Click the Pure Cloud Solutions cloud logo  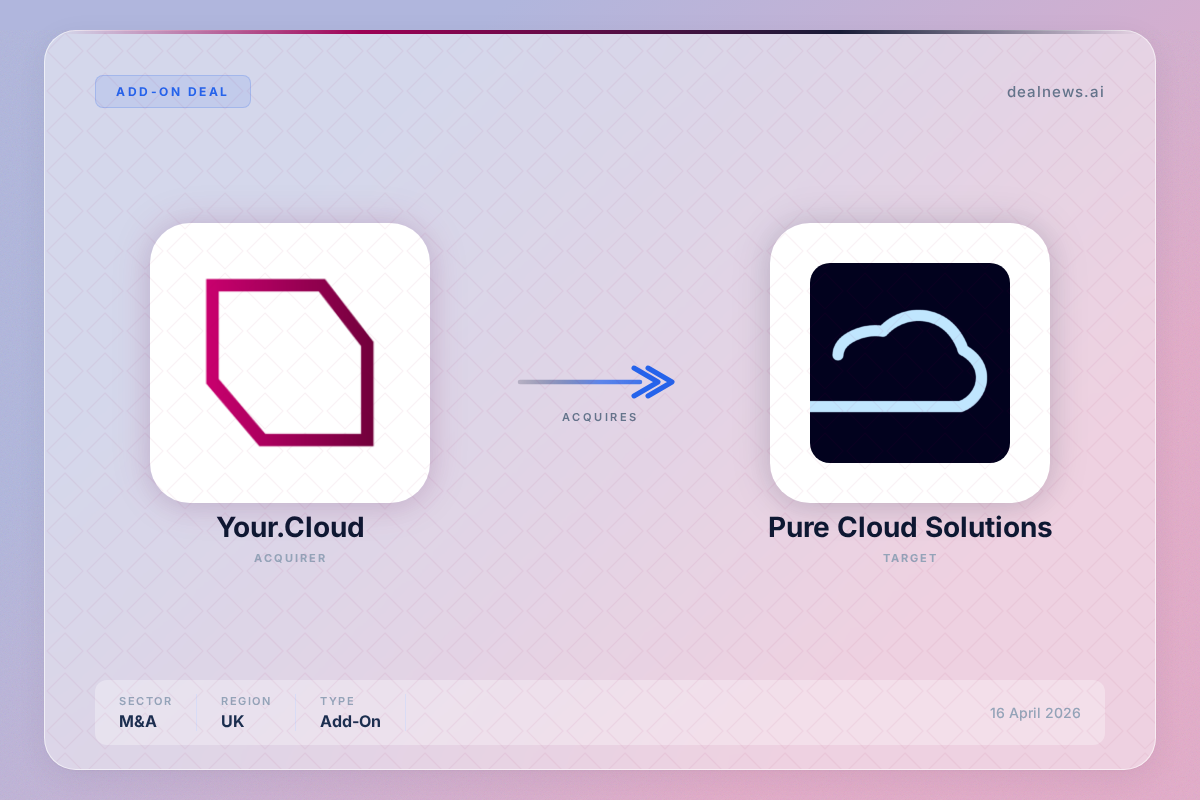click(909, 362)
